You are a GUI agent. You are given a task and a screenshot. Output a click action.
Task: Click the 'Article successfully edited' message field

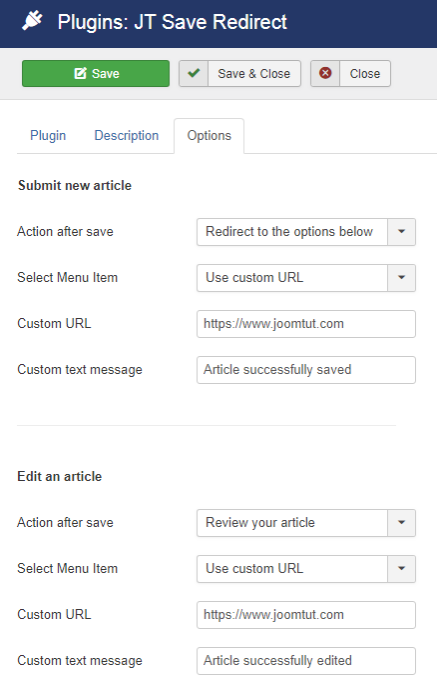click(306, 661)
